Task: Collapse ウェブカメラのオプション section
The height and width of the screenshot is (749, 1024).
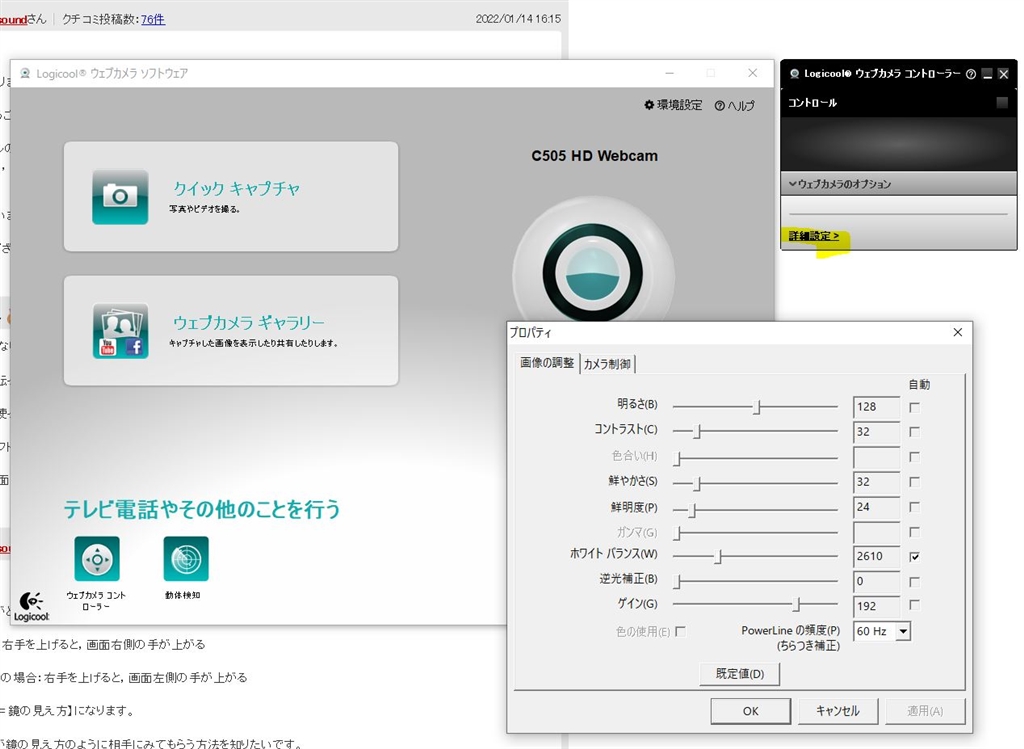Action: [x=899, y=183]
